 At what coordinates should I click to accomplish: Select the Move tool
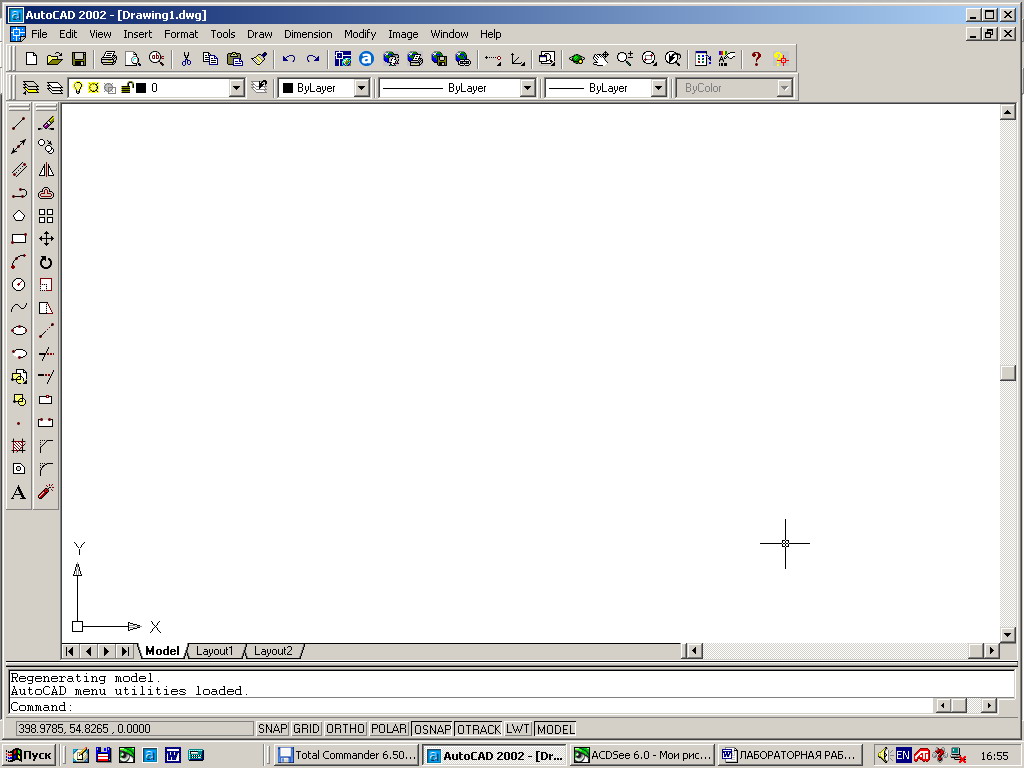coord(46,239)
